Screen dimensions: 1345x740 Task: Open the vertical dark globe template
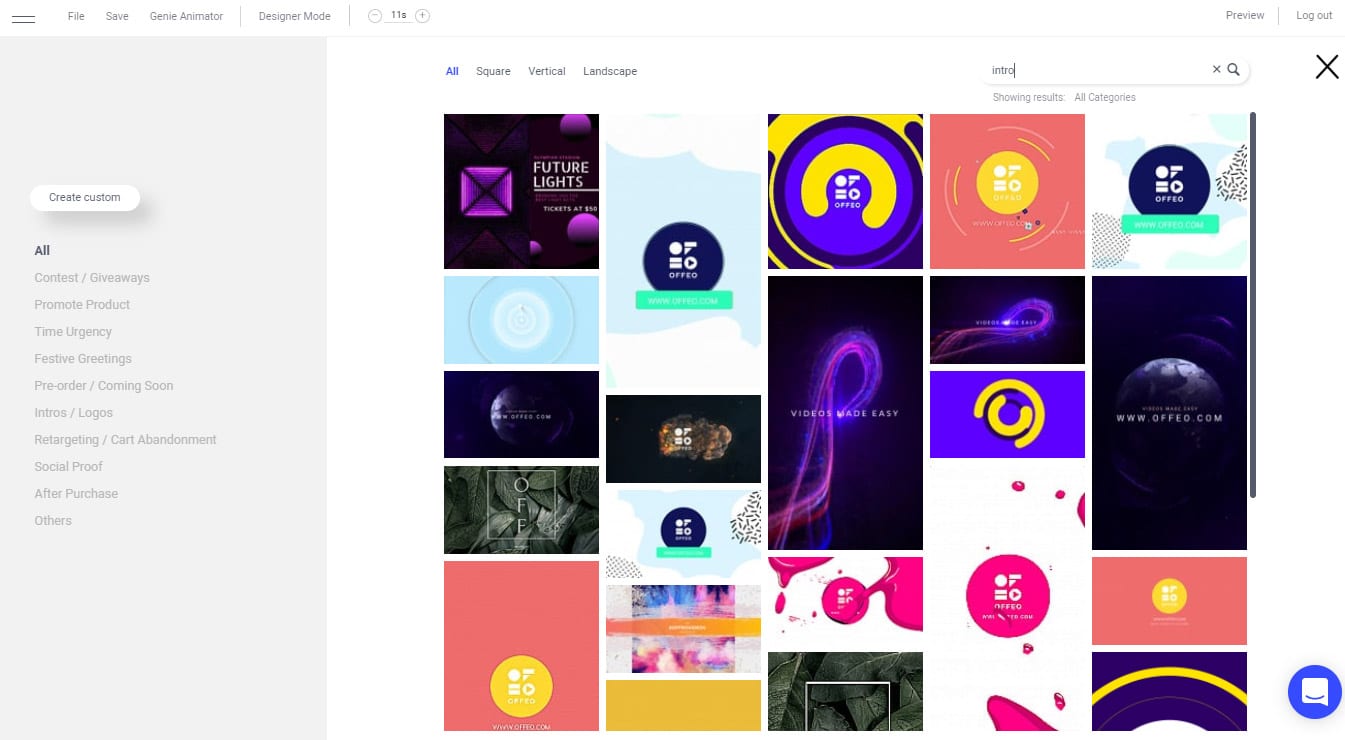pos(1169,413)
